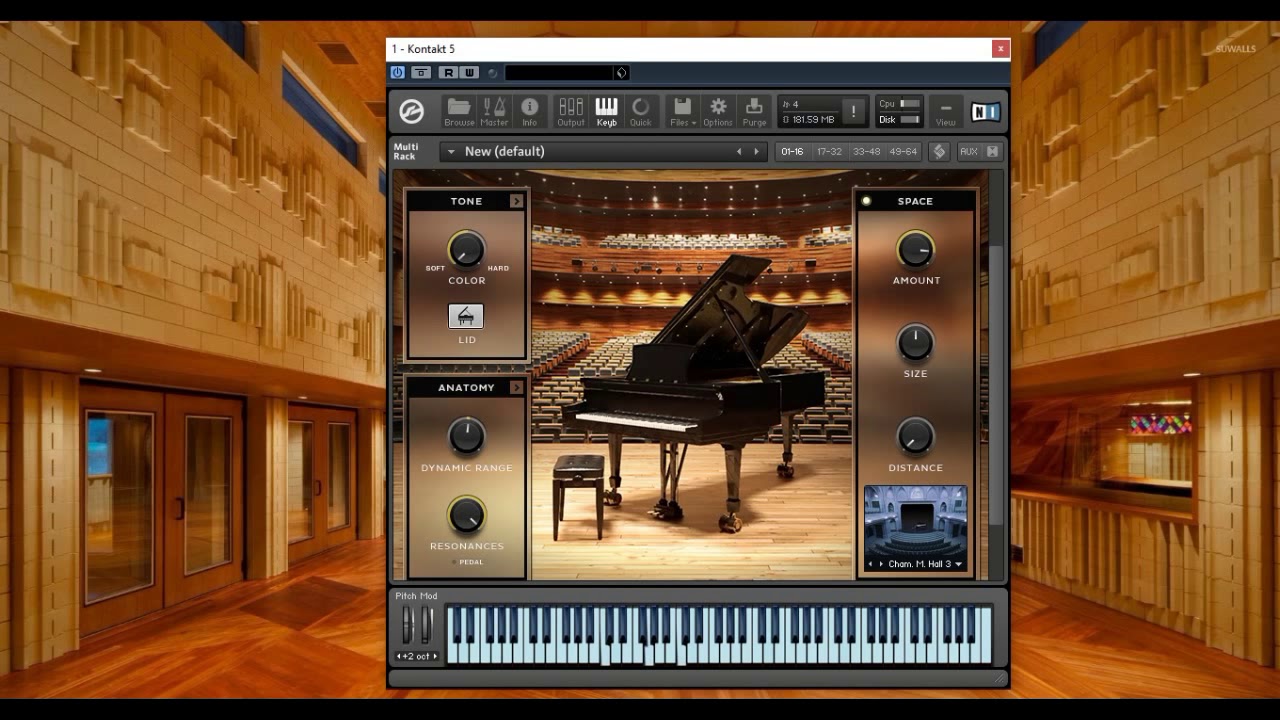Viewport: 1280px width, 720px height.
Task: Click the Kontakt view minimize icon
Action: [x=945, y=112]
